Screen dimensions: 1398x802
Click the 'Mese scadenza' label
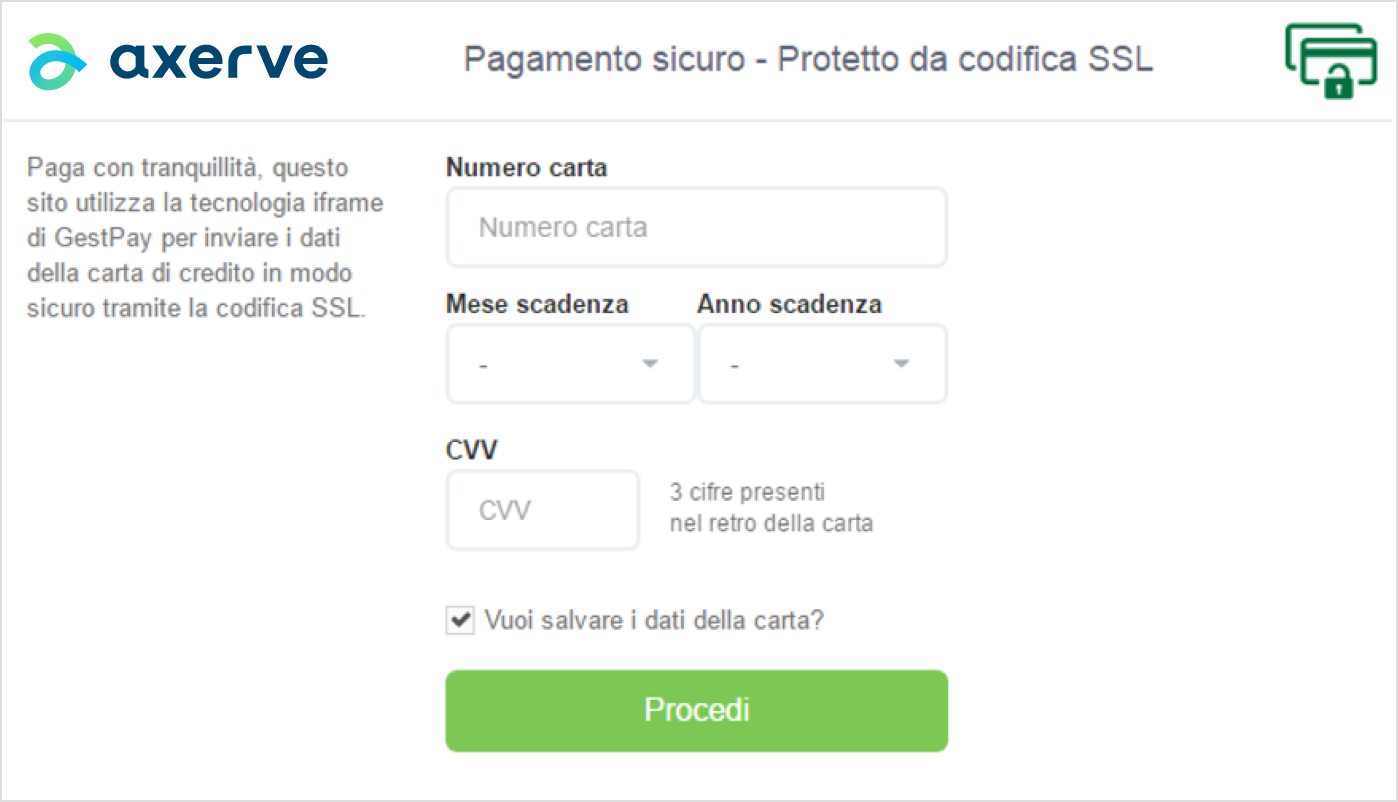point(537,303)
